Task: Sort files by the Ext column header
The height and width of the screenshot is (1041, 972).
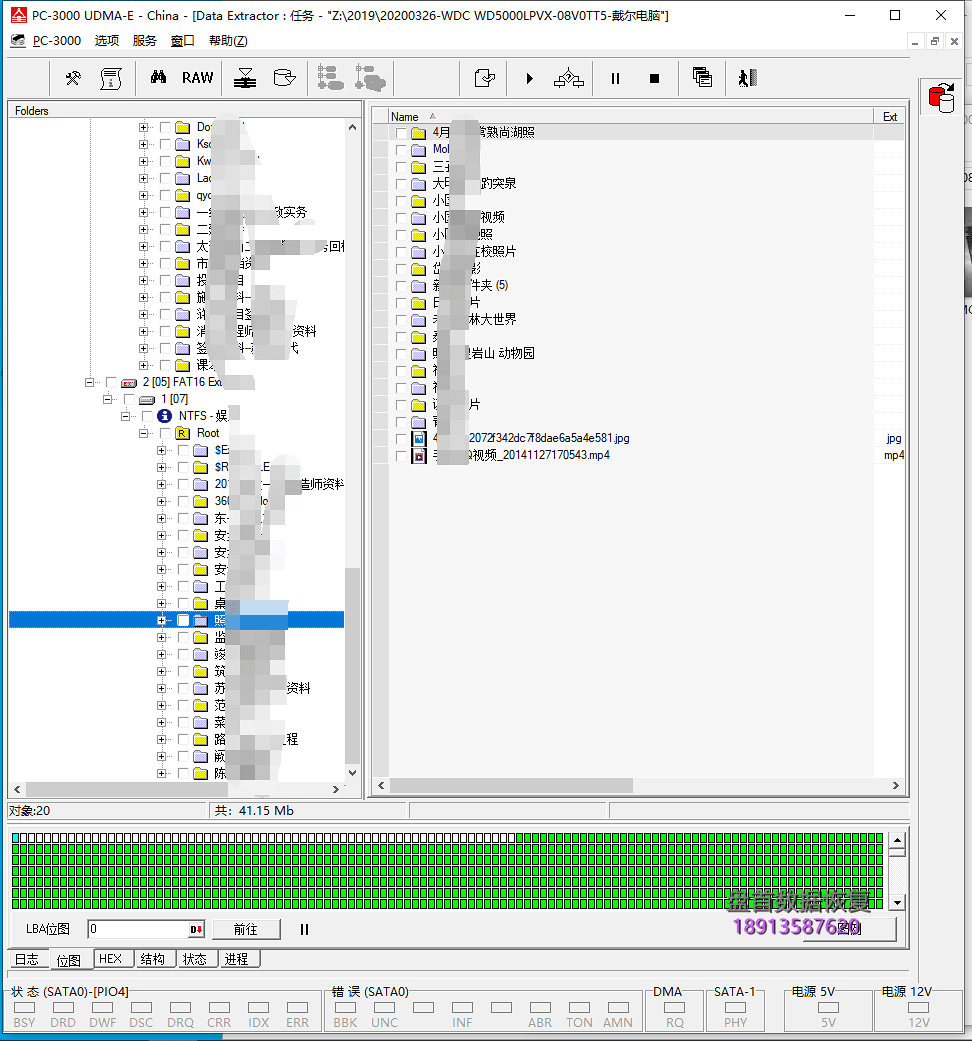Action: pyautogui.click(x=890, y=116)
